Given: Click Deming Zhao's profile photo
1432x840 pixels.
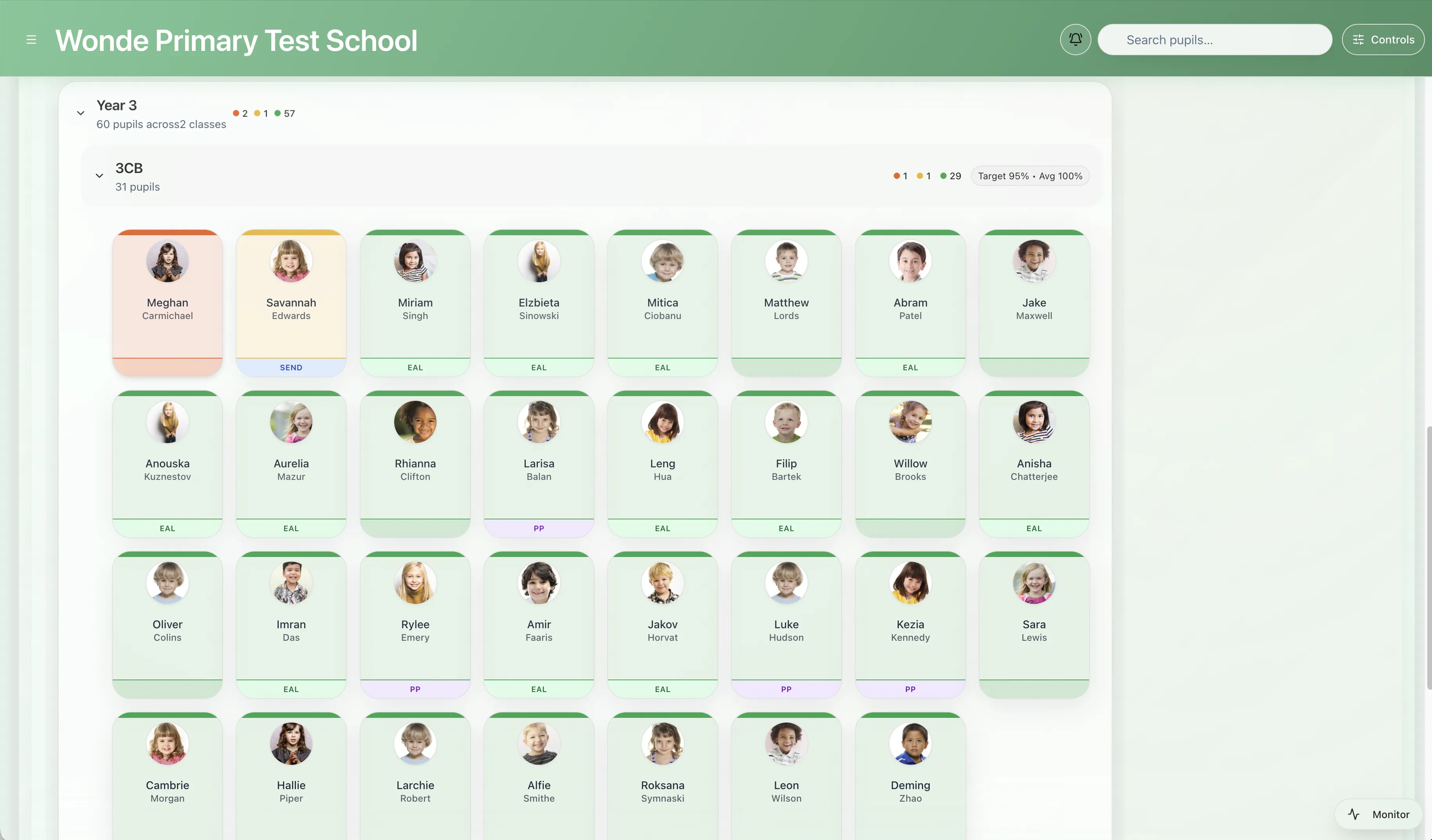Looking at the screenshot, I should click(x=909, y=743).
